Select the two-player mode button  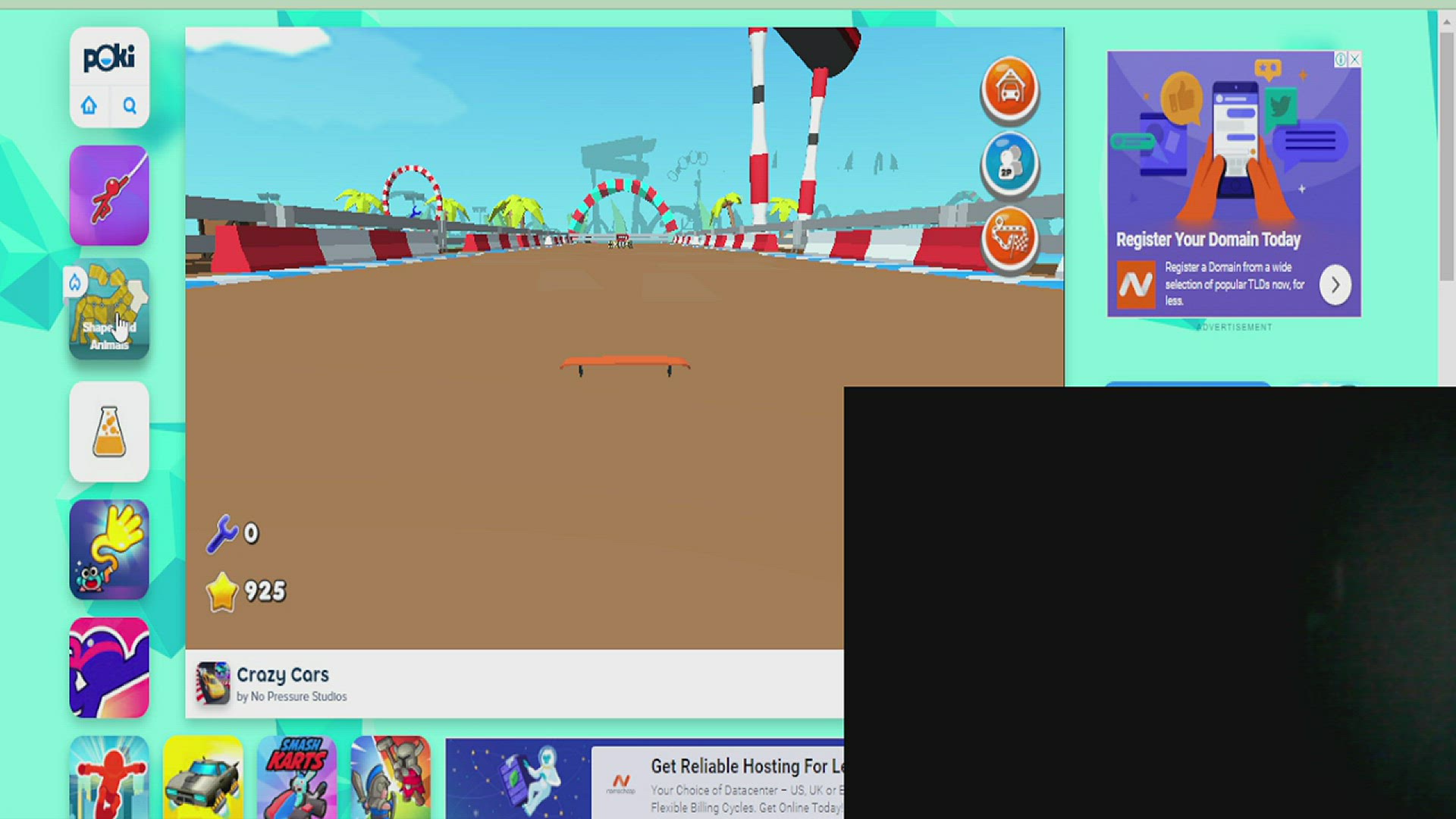(x=1009, y=164)
